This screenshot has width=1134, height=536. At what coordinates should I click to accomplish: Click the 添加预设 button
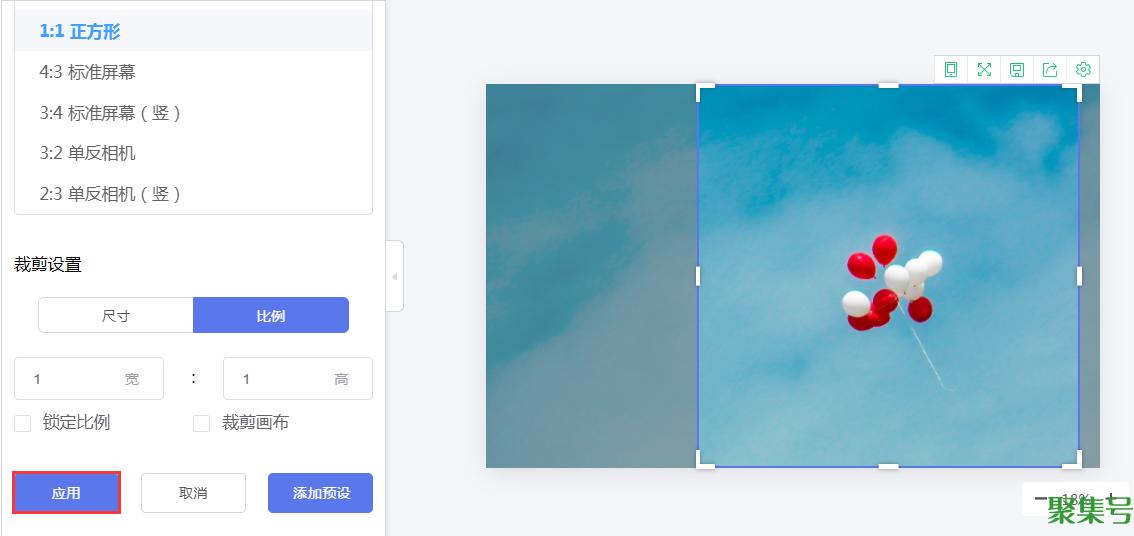pyautogui.click(x=320, y=493)
